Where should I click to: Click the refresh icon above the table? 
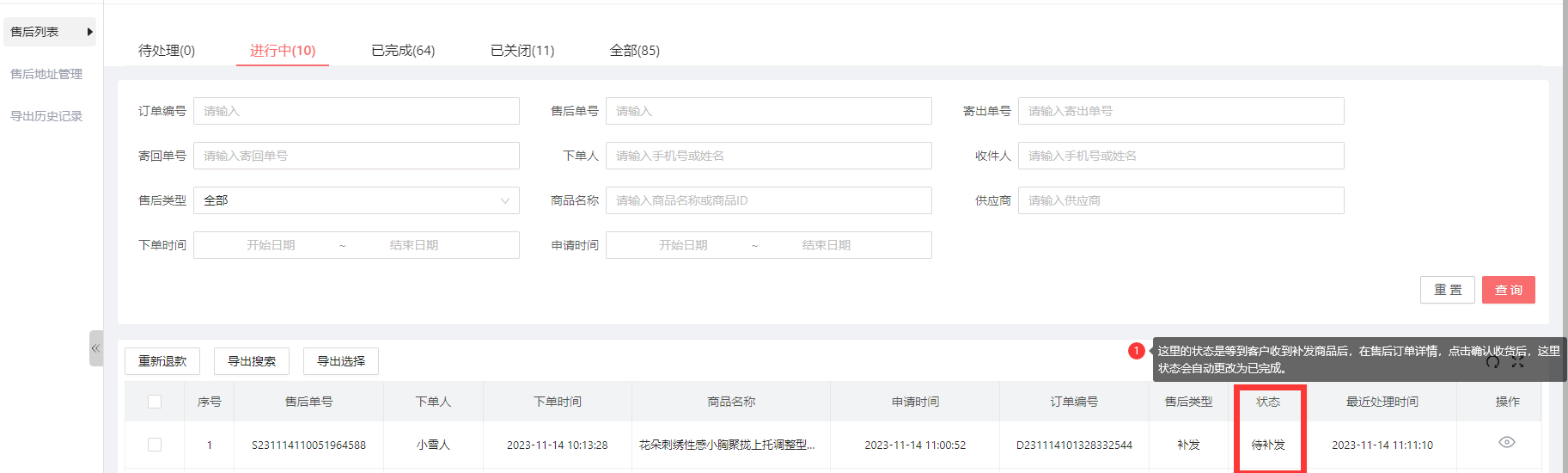click(x=1492, y=362)
